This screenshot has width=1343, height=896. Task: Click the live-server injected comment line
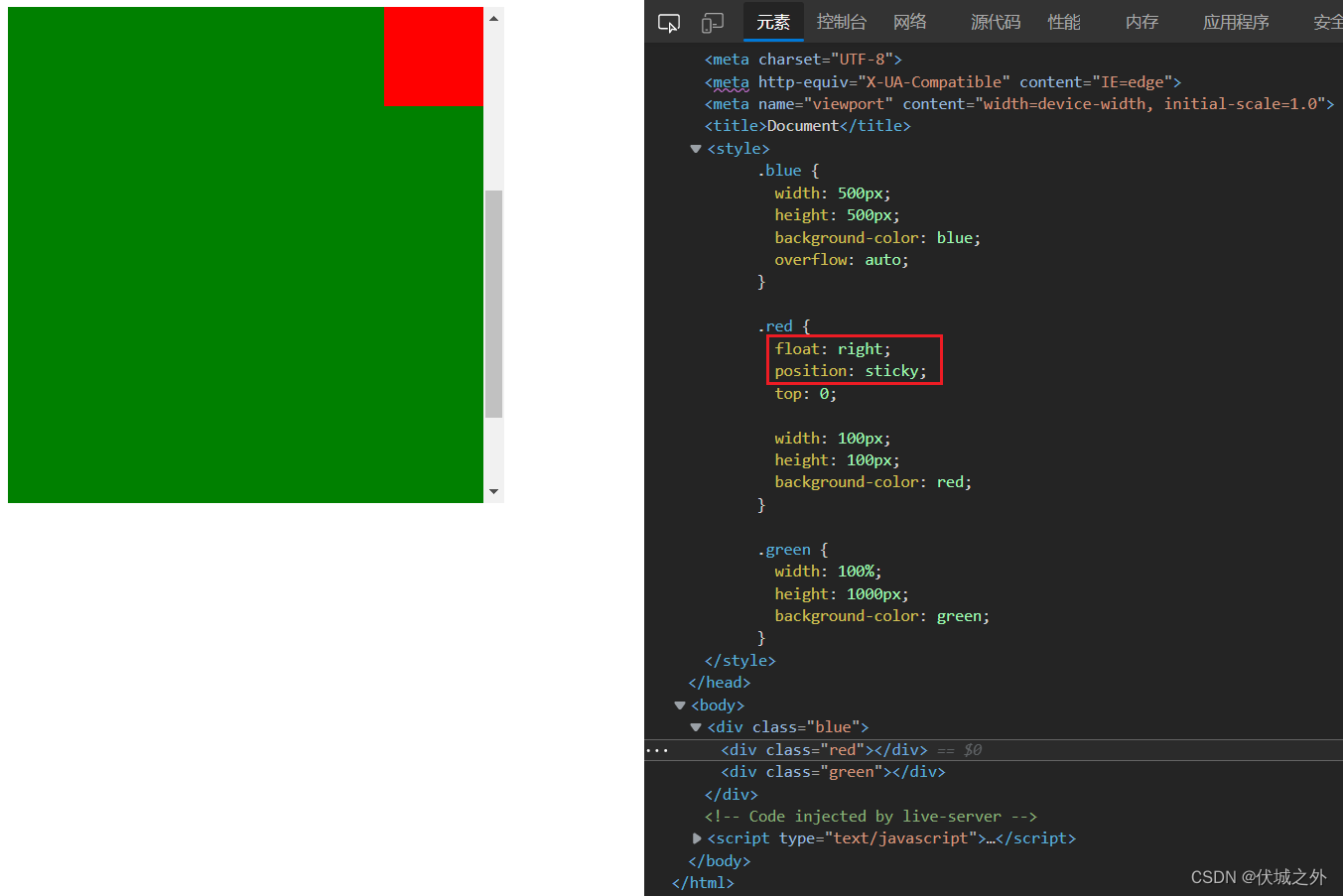pos(871,817)
